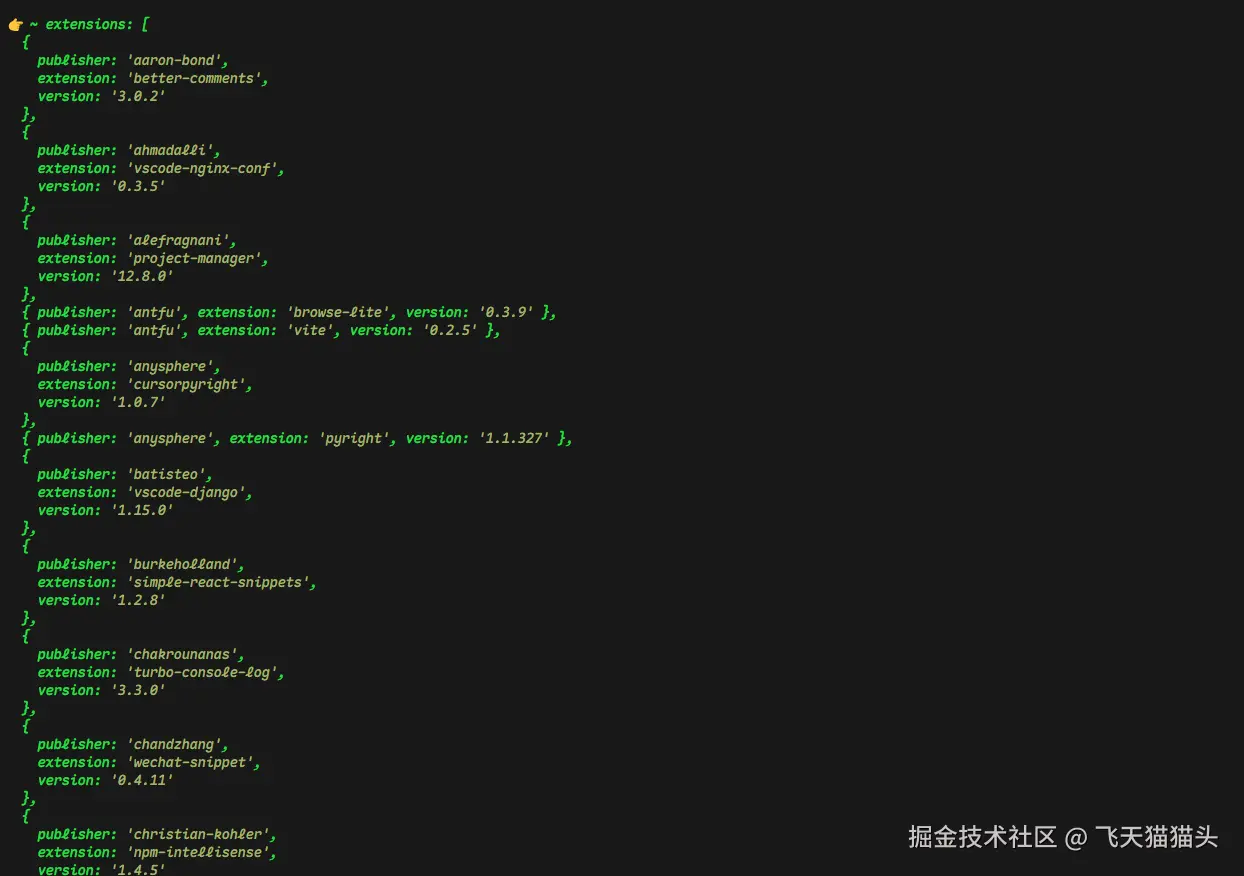Click the extension value 'pyright'
The width and height of the screenshot is (1244, 876).
click(354, 438)
